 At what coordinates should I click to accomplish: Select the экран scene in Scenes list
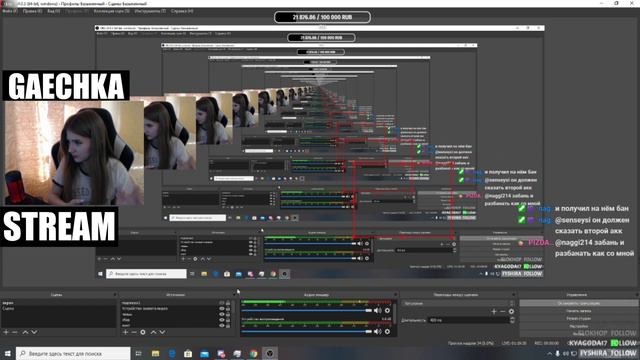pyautogui.click(x=58, y=303)
